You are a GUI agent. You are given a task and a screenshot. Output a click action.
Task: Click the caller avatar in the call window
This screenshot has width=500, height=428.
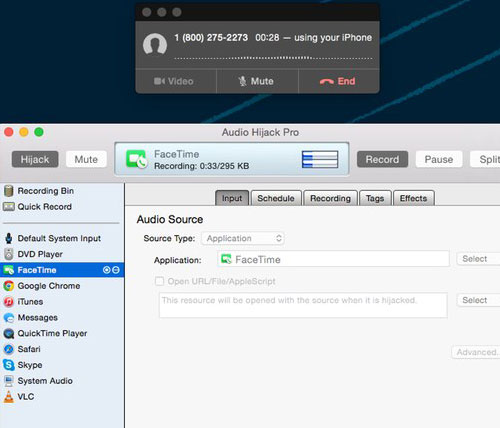point(155,44)
